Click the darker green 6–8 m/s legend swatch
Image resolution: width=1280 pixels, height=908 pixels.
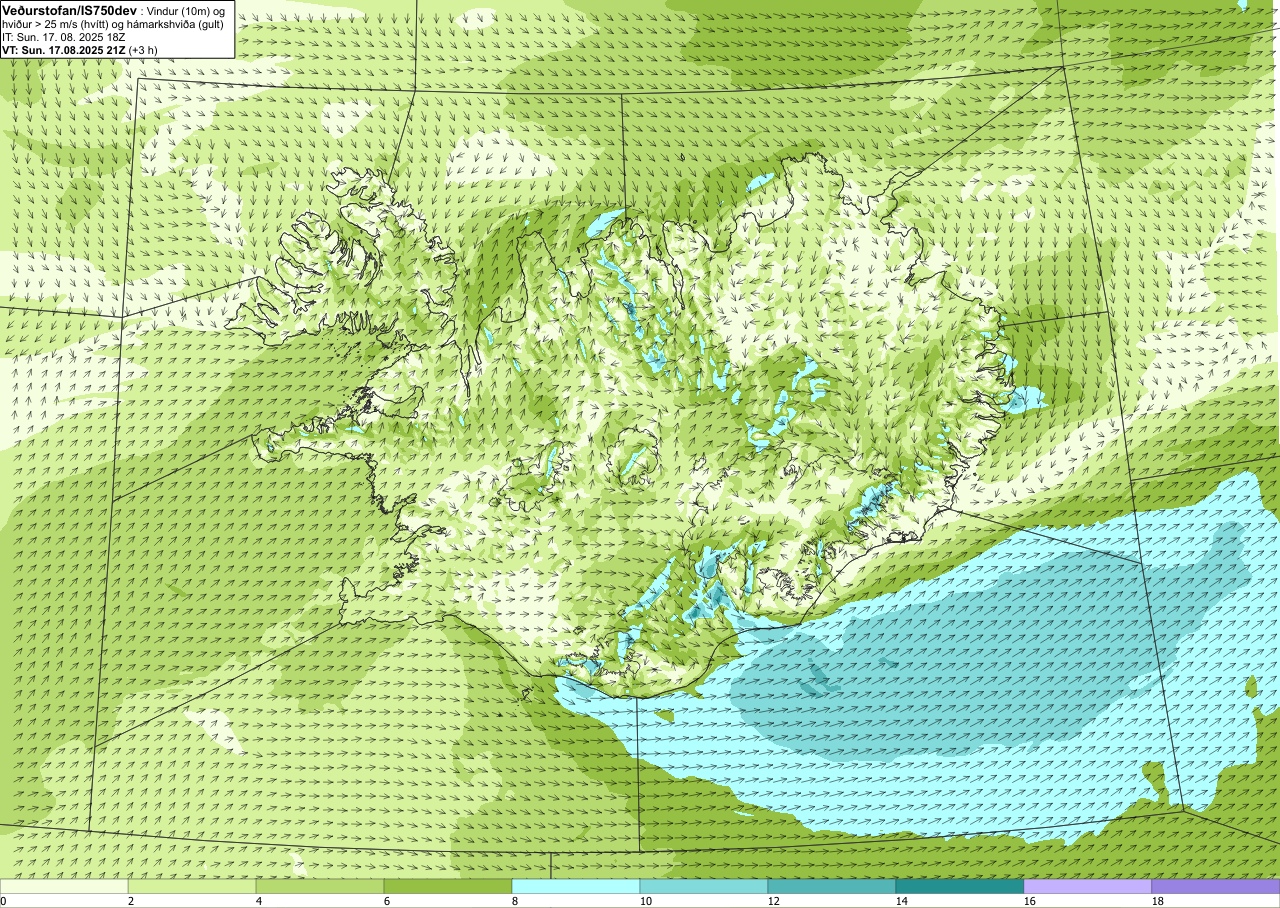pos(448,886)
